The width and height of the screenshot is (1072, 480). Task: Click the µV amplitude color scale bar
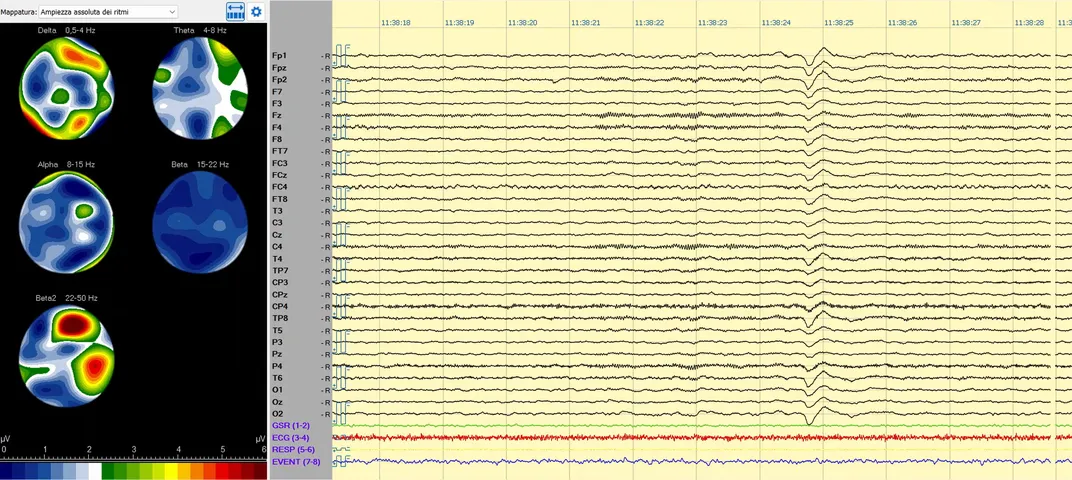(135, 471)
